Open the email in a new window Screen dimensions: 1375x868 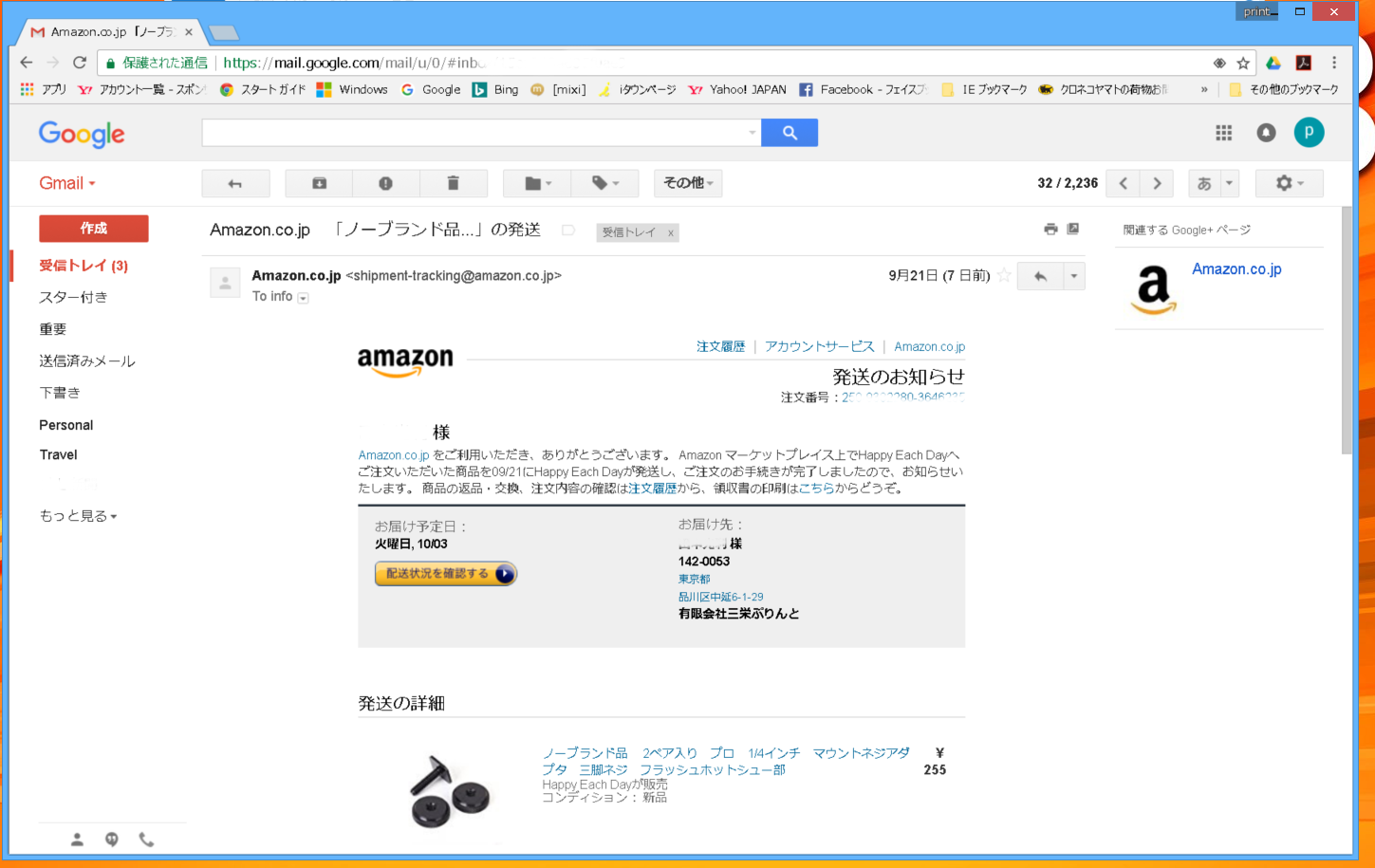click(1073, 229)
